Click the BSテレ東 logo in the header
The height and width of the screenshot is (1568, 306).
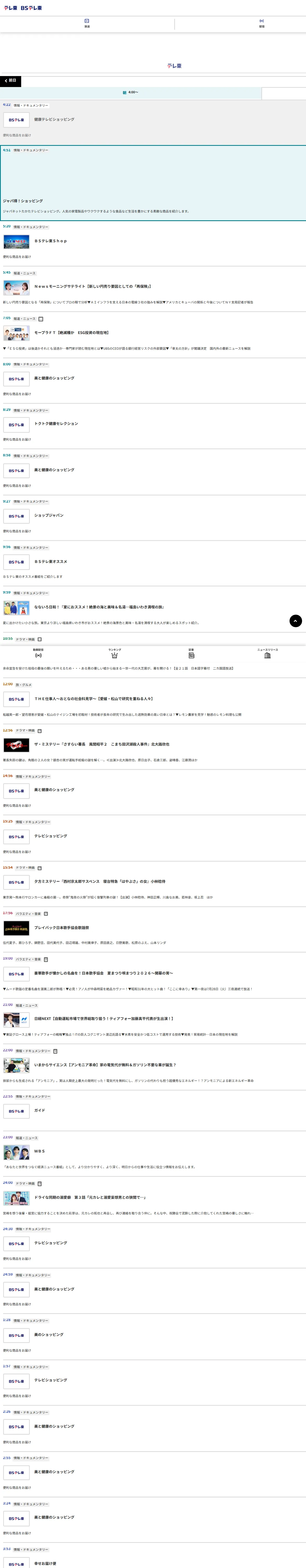31,8
